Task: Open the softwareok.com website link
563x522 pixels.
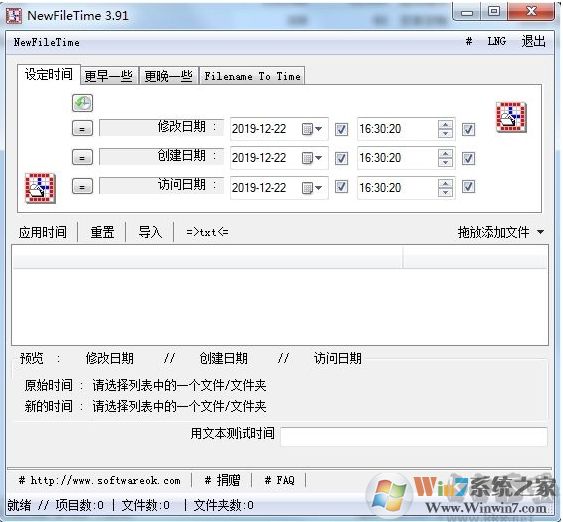Action: (99, 480)
